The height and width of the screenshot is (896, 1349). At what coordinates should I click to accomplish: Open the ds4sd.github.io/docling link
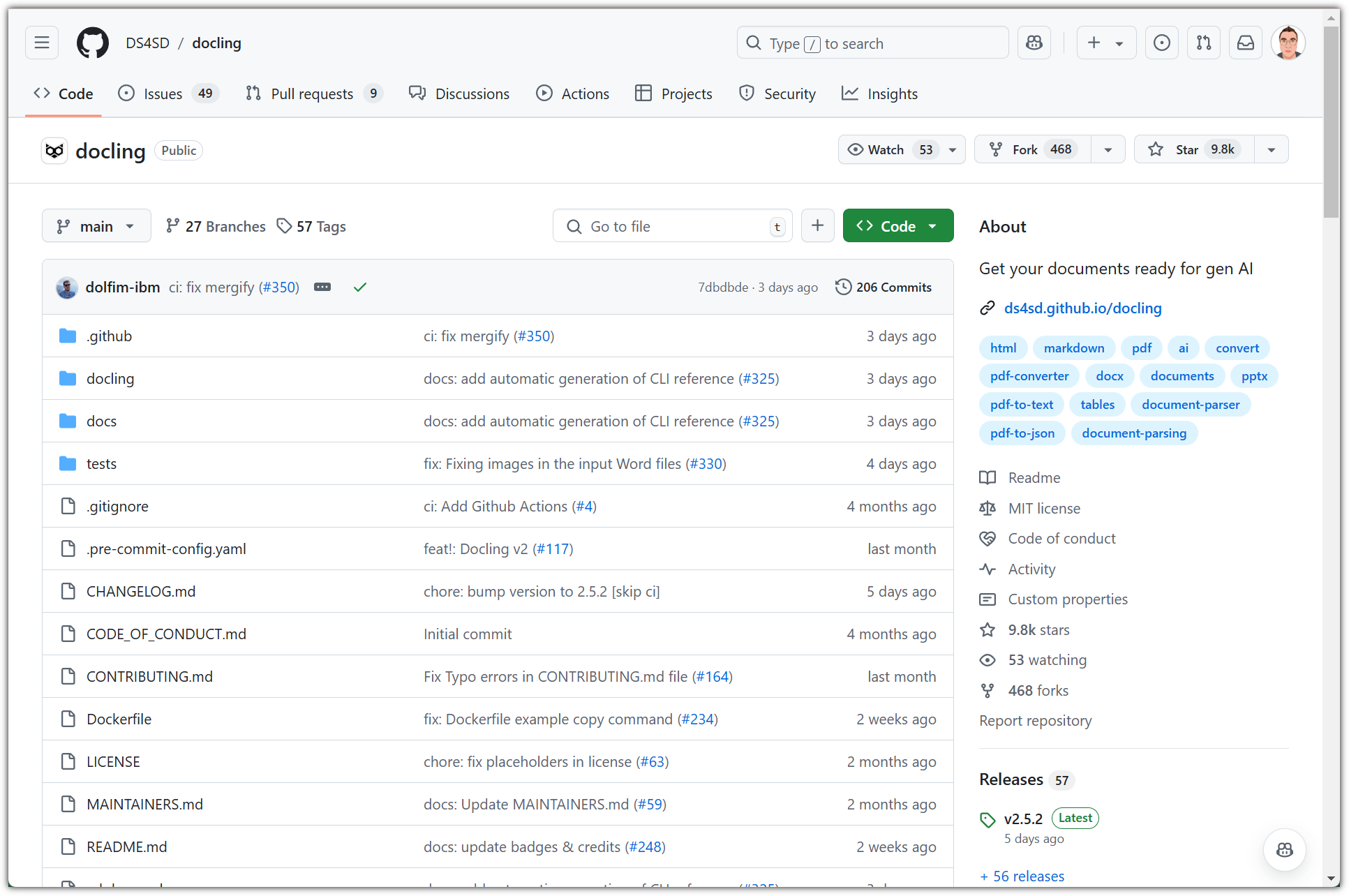point(1082,308)
